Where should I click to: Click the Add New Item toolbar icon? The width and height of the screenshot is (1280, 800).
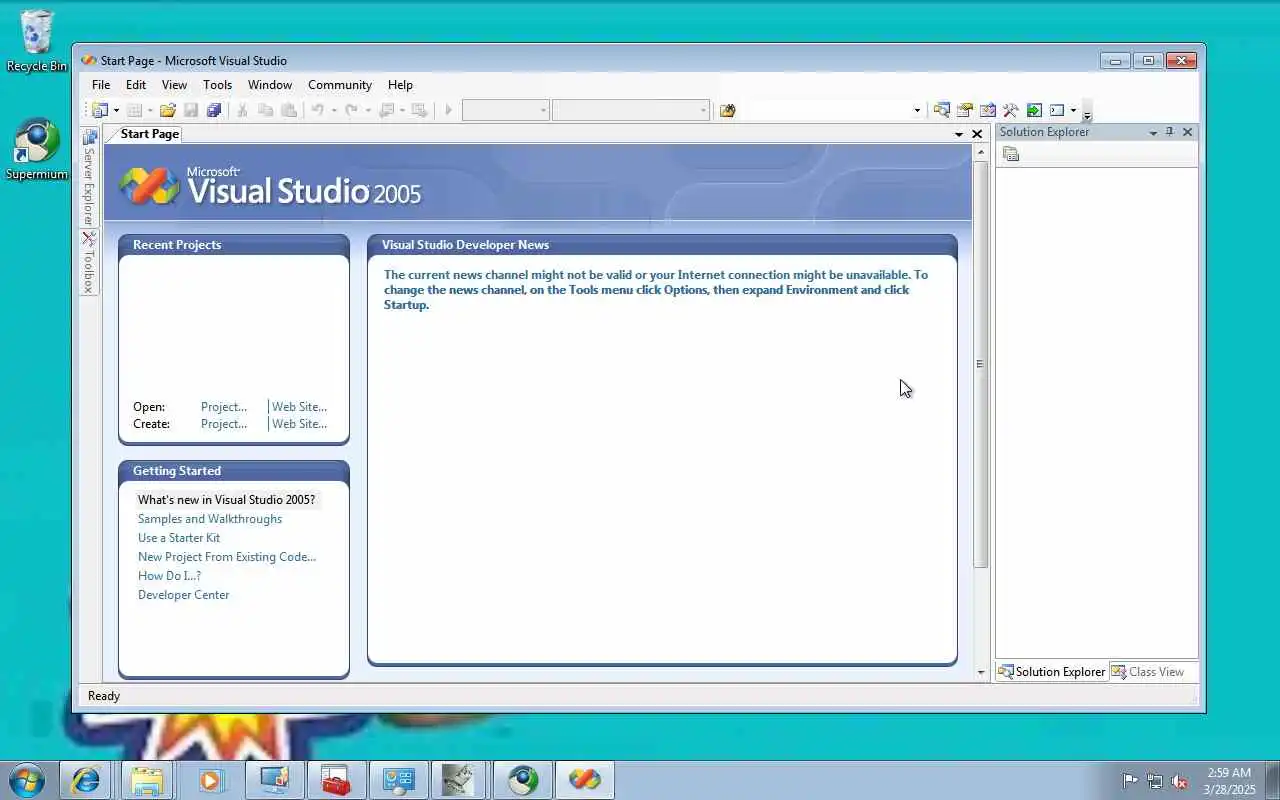[x=134, y=110]
